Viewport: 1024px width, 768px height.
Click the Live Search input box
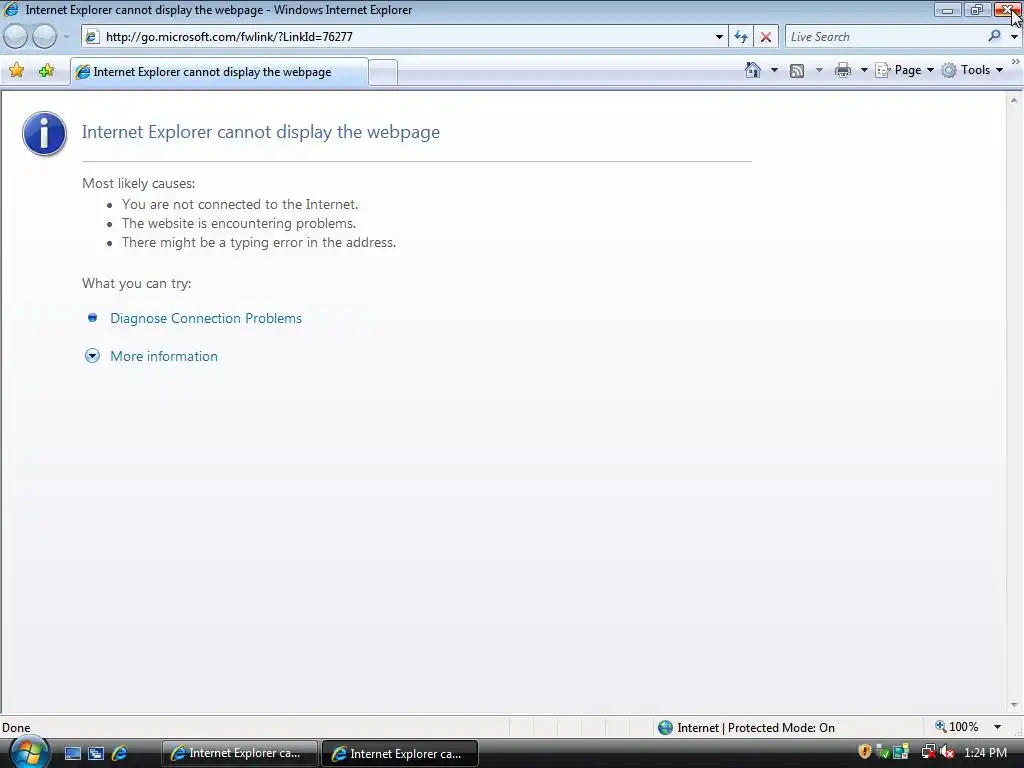[x=885, y=37]
